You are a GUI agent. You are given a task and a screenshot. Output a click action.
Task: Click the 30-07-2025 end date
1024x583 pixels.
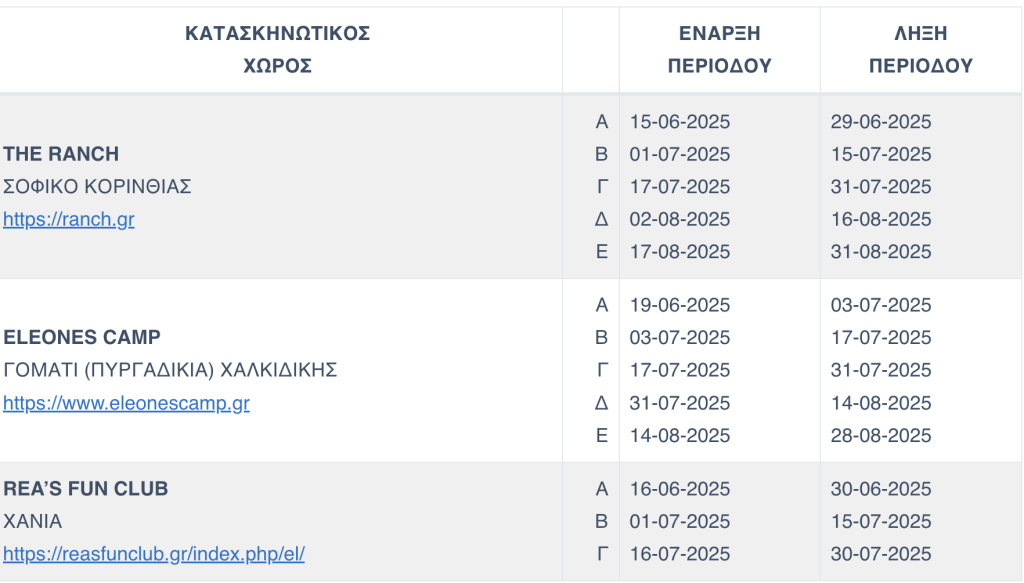pos(881,554)
